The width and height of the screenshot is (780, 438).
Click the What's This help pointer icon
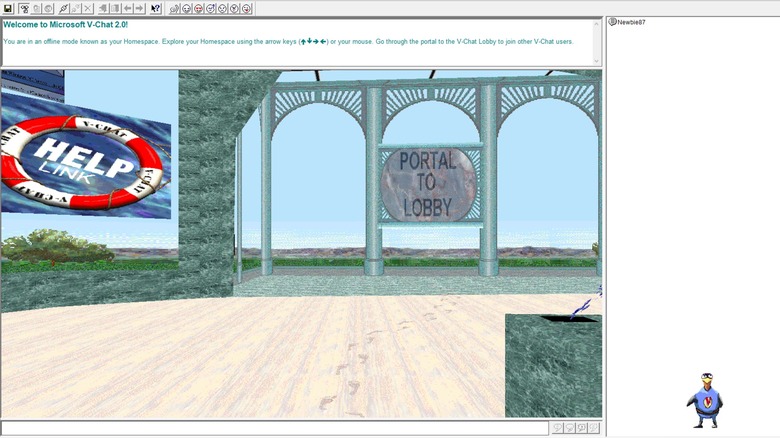156,8
